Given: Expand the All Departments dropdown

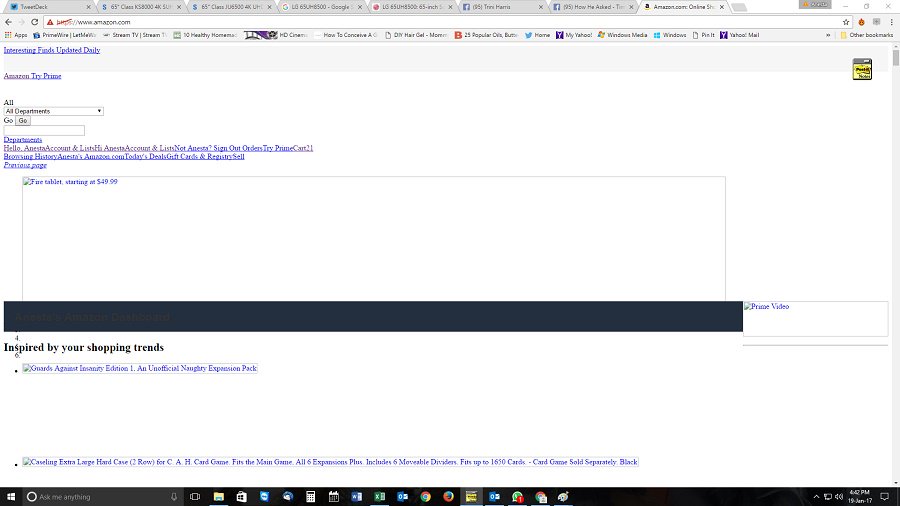Looking at the screenshot, I should point(53,111).
